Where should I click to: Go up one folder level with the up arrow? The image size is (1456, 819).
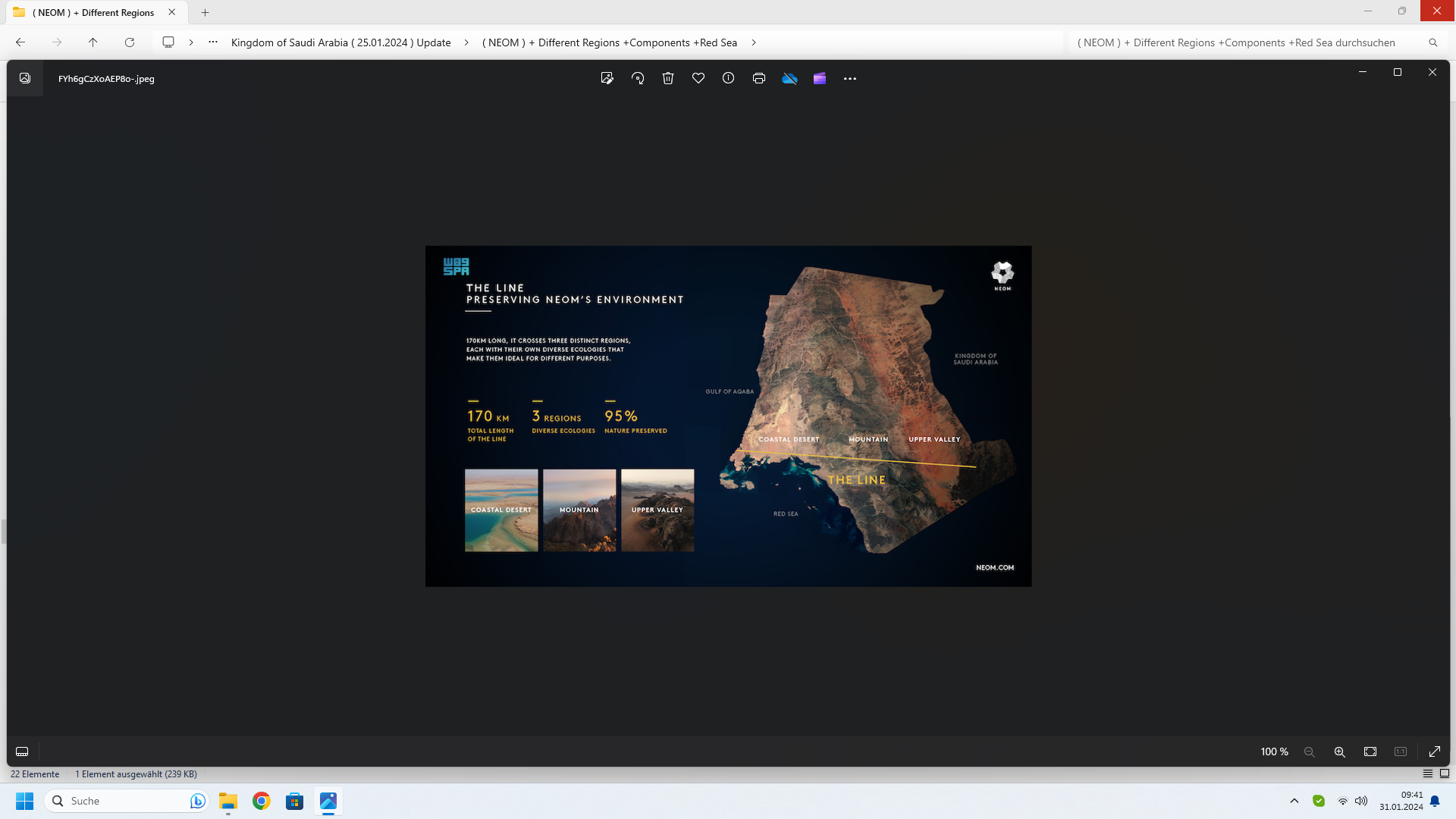pos(93,42)
